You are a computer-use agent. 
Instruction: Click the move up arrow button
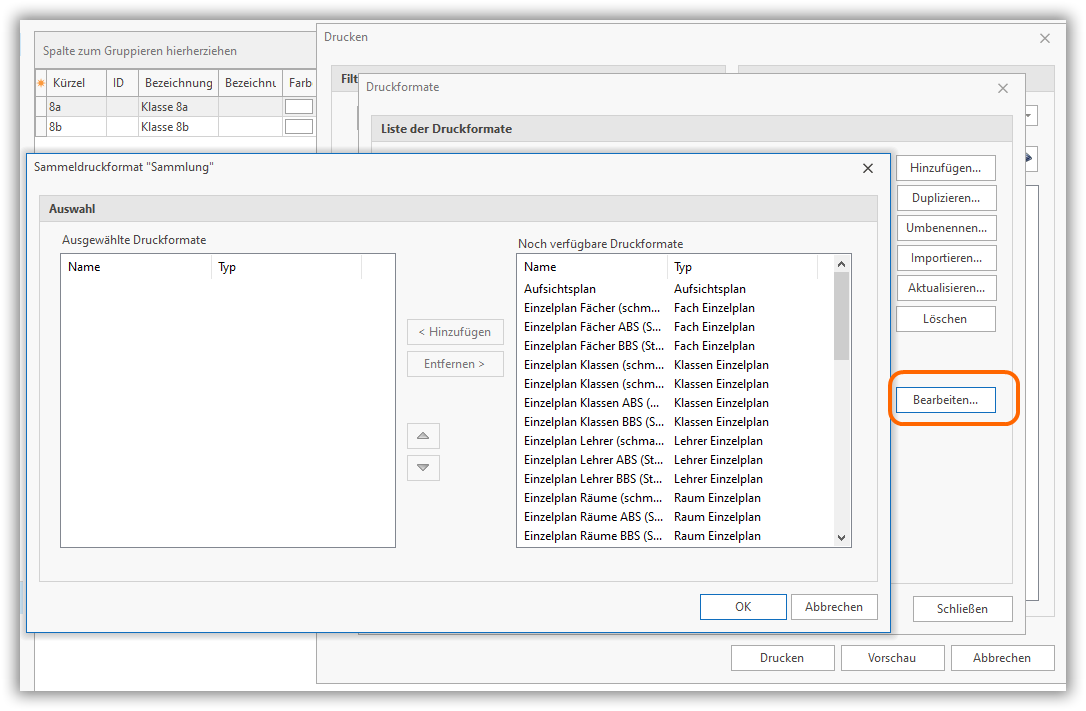423,436
